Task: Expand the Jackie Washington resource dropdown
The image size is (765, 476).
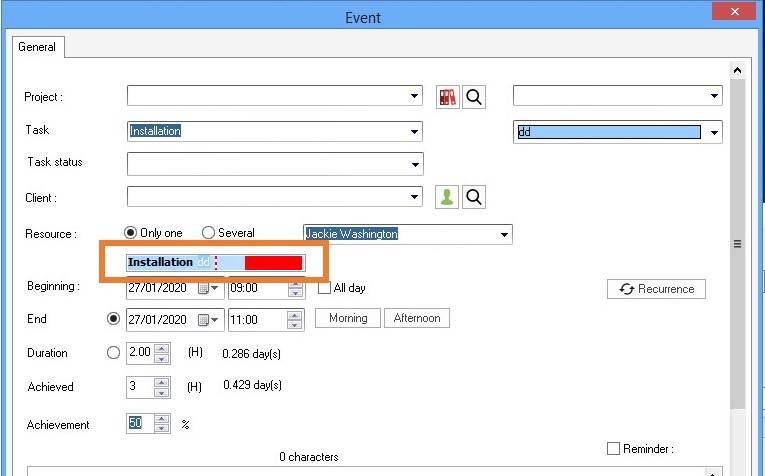Action: [503, 235]
